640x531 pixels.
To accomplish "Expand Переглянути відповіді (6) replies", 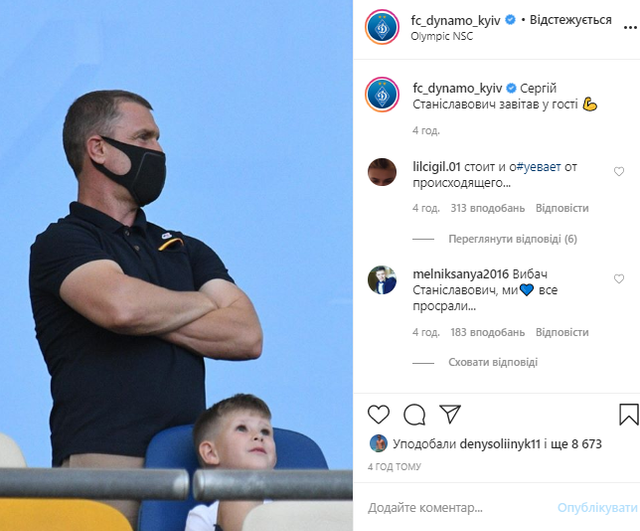I will [513, 239].
